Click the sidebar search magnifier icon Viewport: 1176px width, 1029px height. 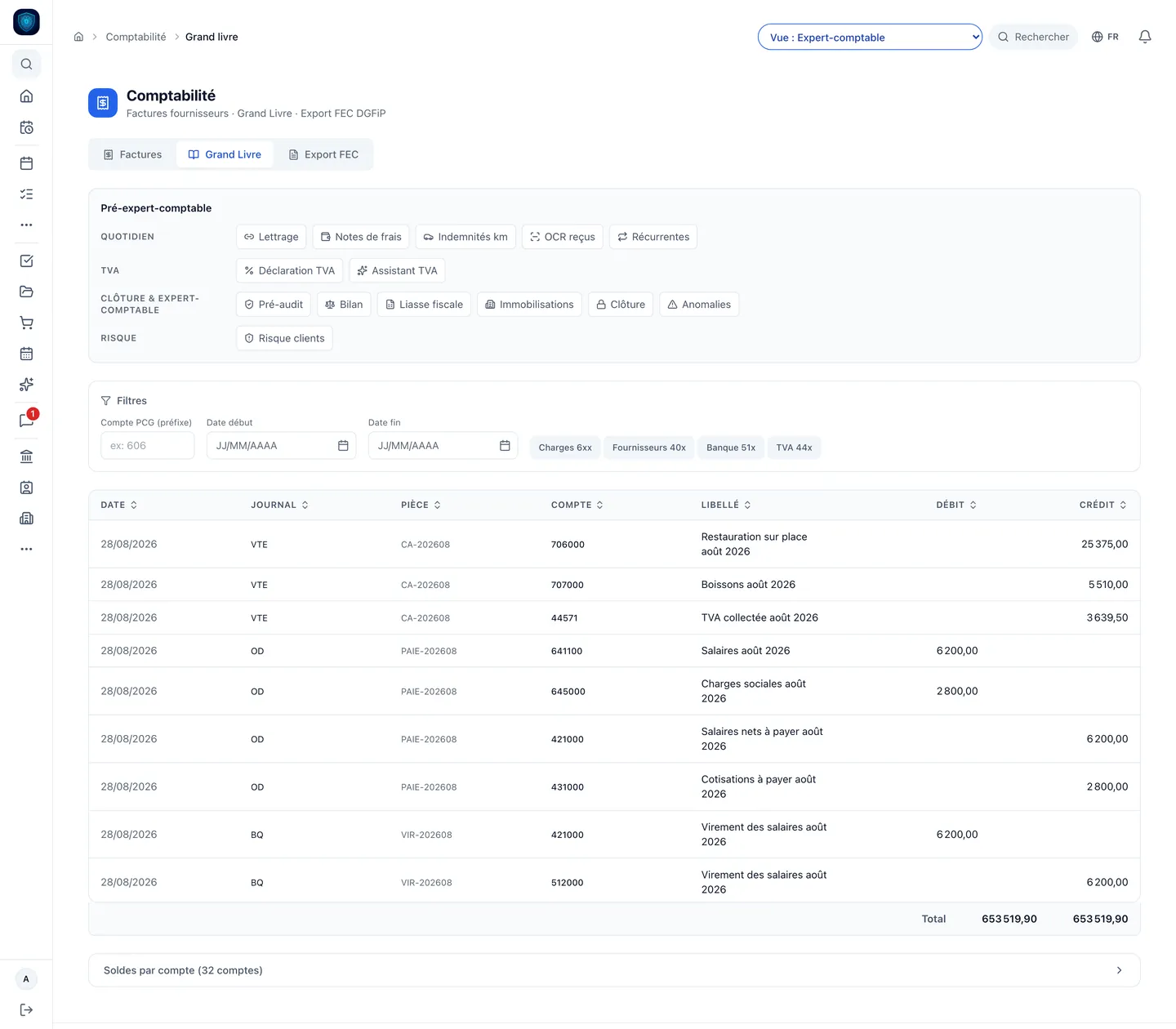click(26, 64)
